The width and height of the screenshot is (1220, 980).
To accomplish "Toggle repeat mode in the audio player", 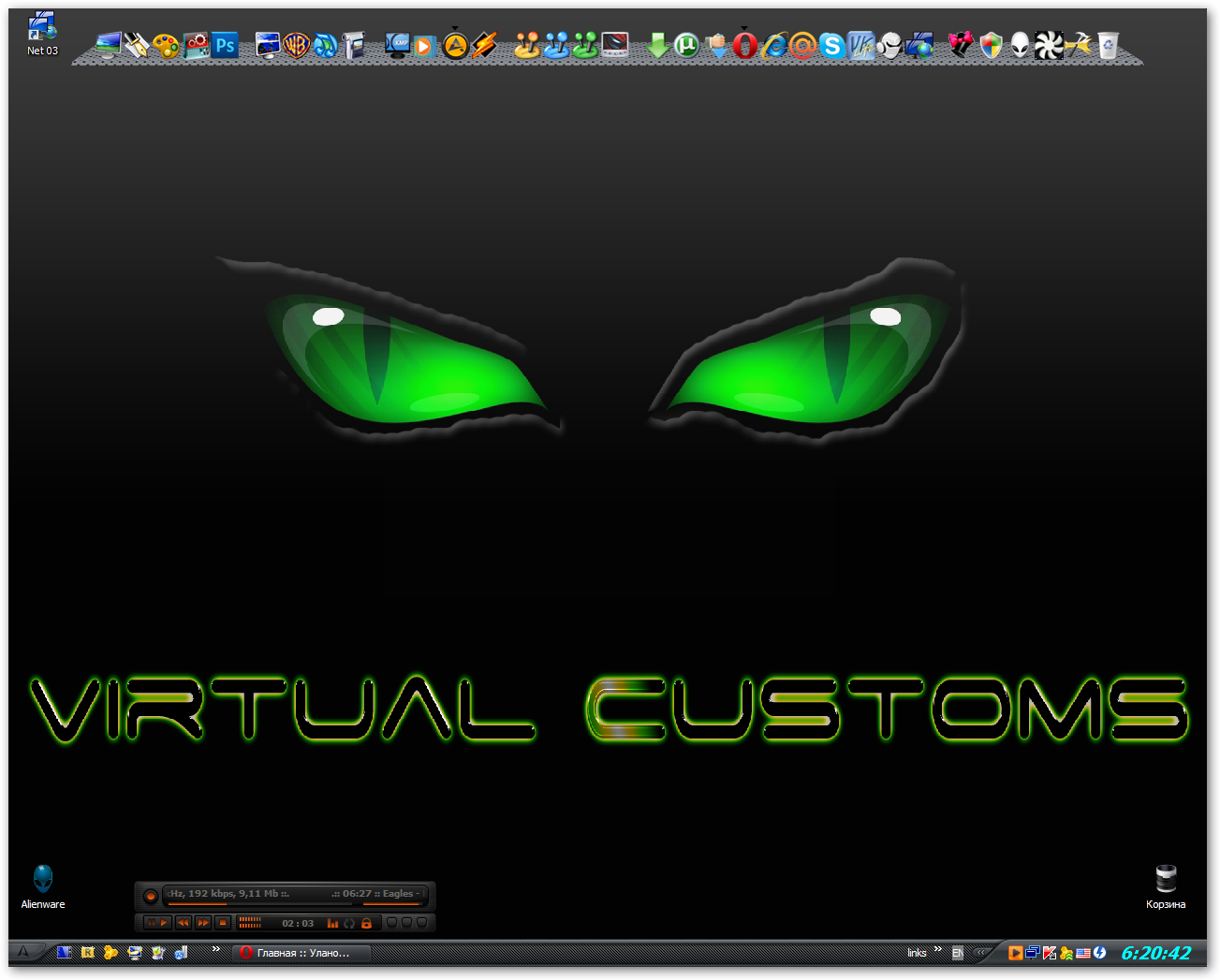I will (x=349, y=922).
